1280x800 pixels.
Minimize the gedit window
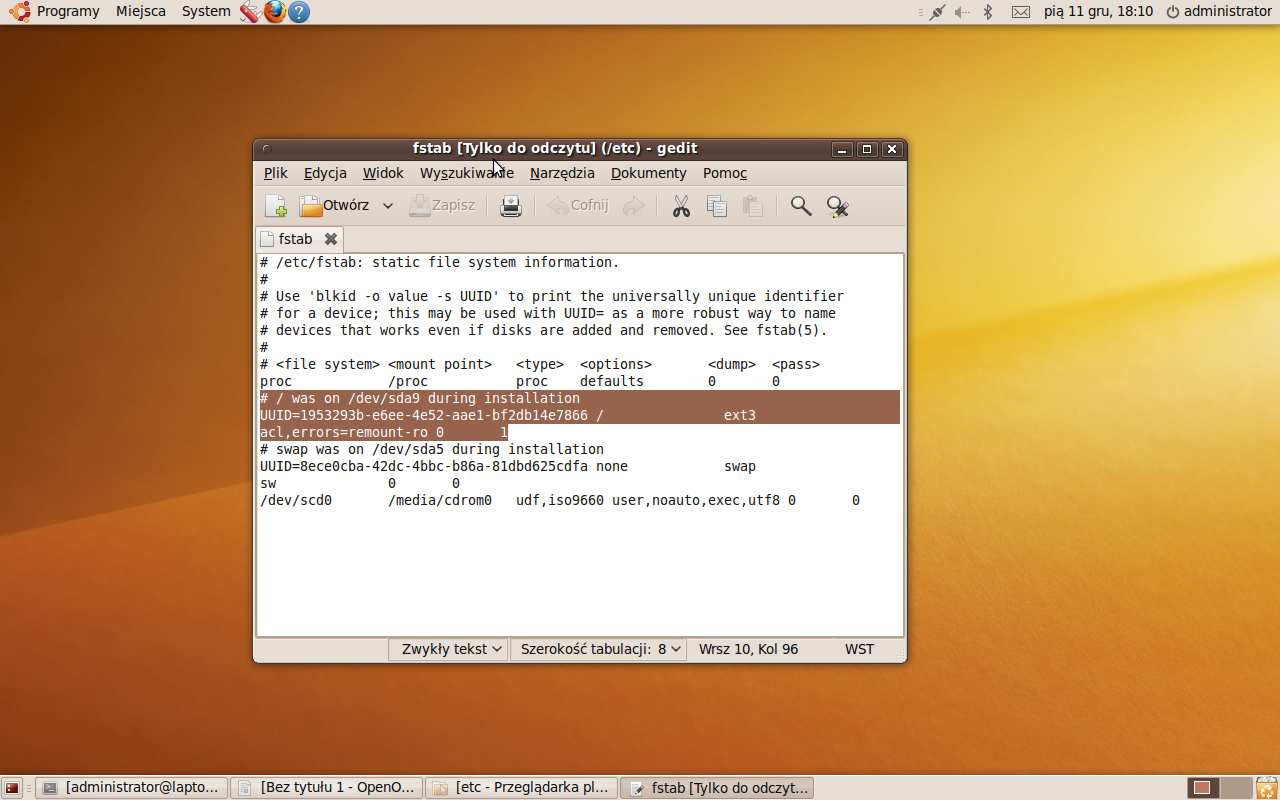[842, 149]
